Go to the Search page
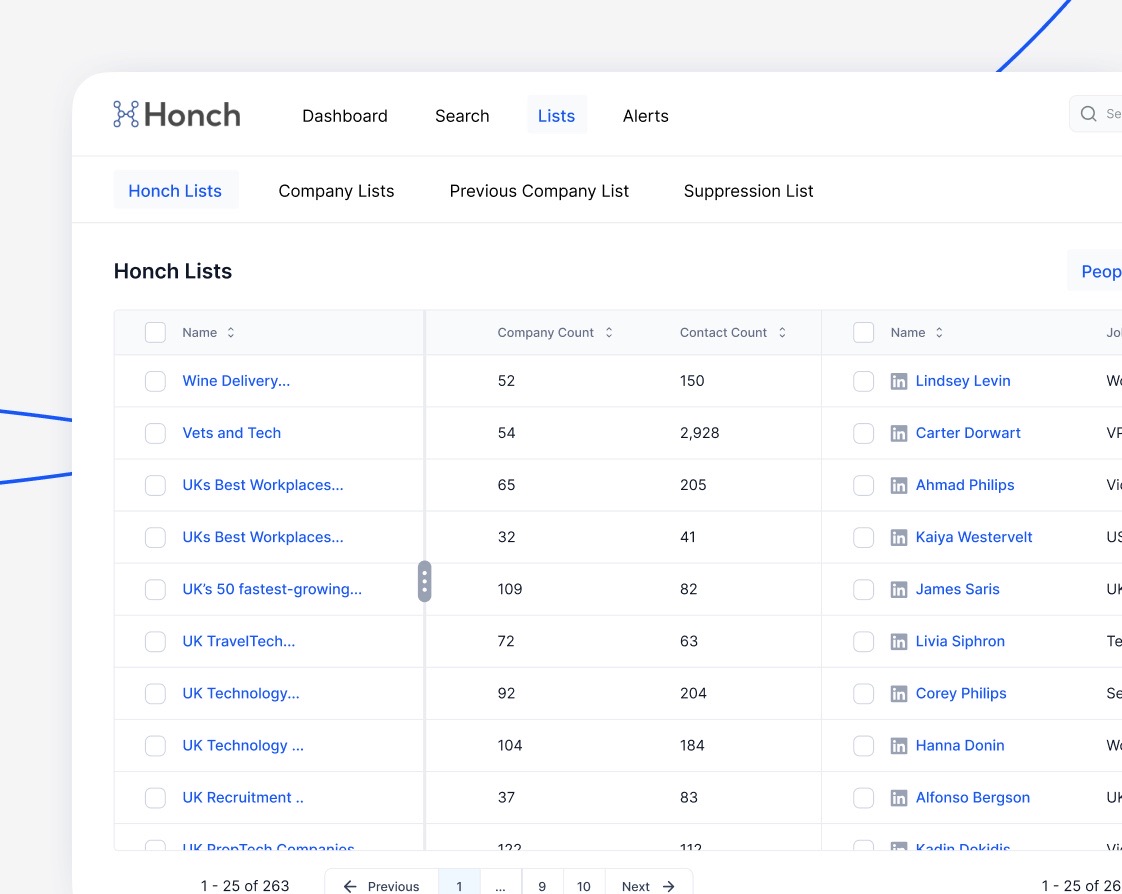This screenshot has height=894, width=1122. (462, 116)
